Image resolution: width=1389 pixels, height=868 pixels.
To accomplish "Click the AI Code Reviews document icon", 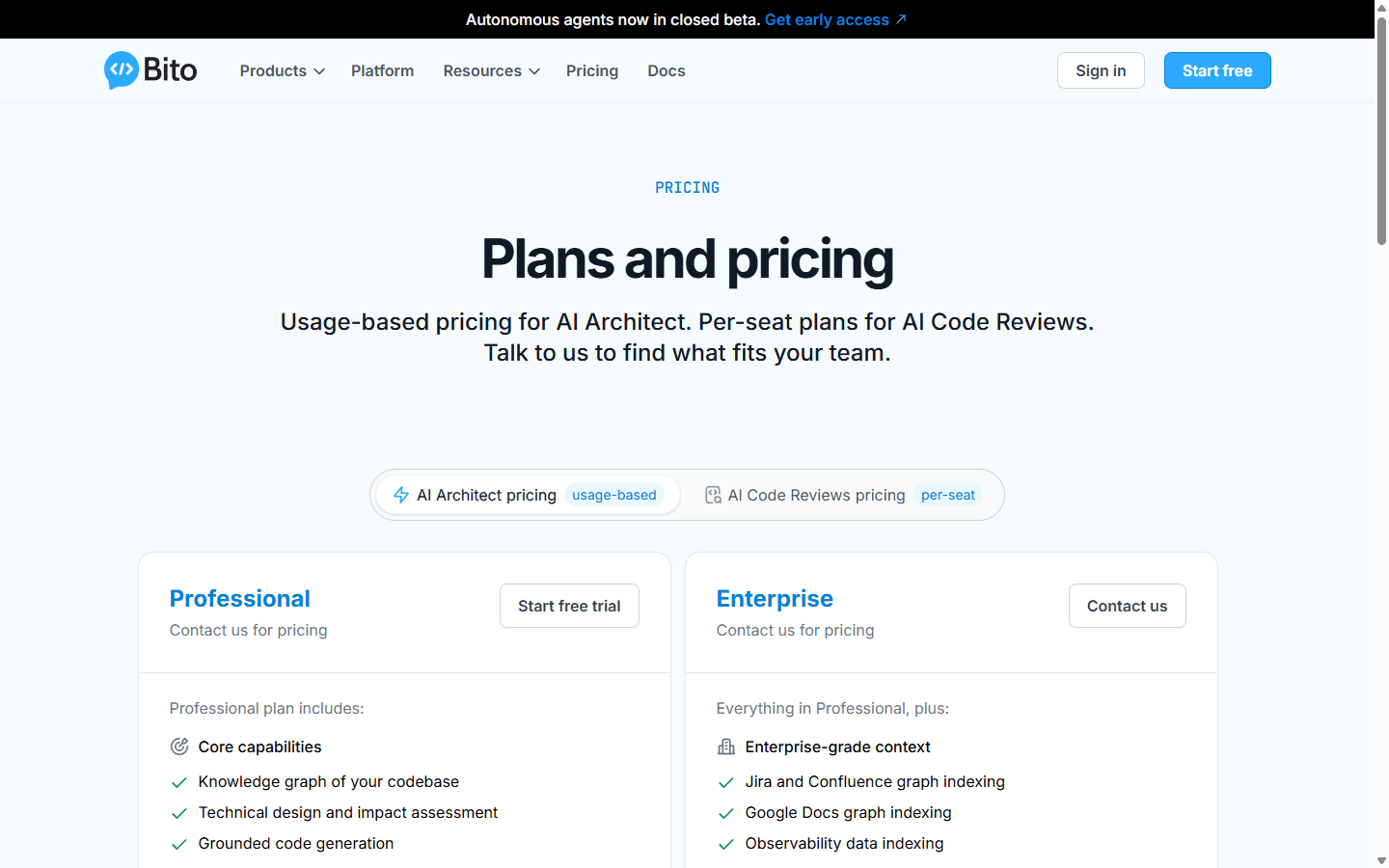I will click(x=713, y=495).
